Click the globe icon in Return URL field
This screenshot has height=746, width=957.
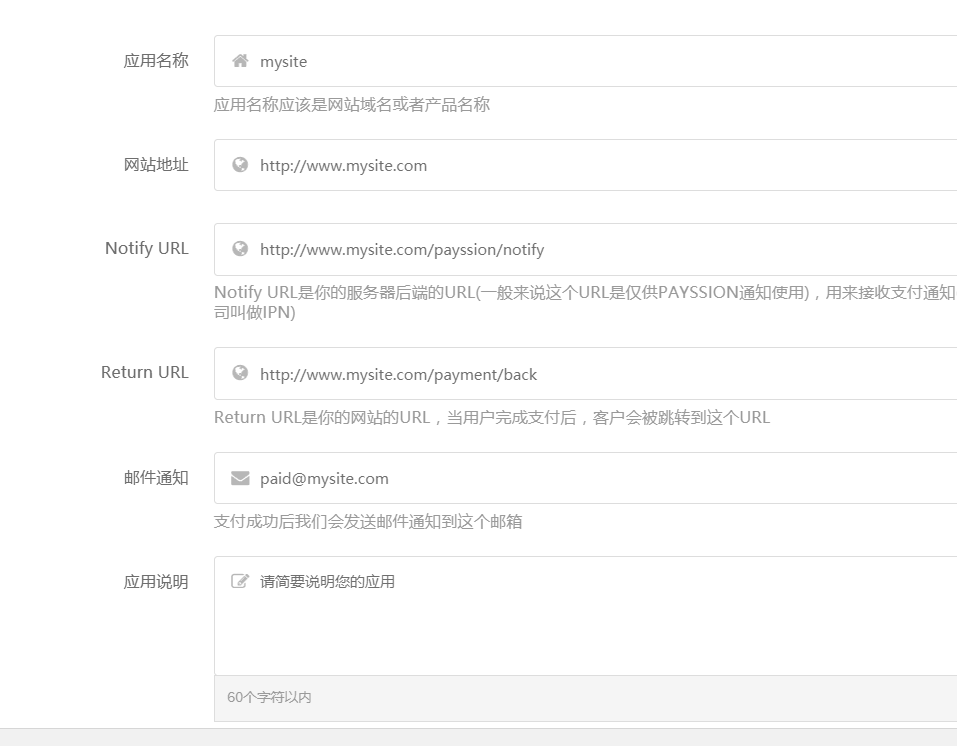point(239,374)
